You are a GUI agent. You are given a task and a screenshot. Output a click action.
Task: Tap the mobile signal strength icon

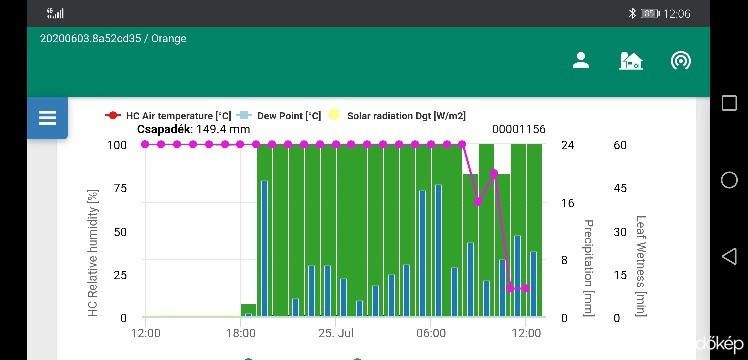(x=55, y=13)
